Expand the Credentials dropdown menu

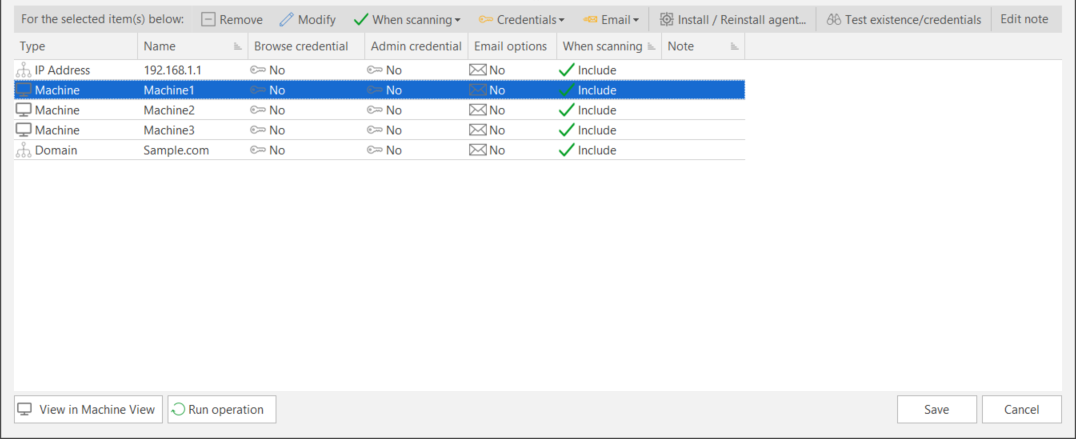pos(522,19)
